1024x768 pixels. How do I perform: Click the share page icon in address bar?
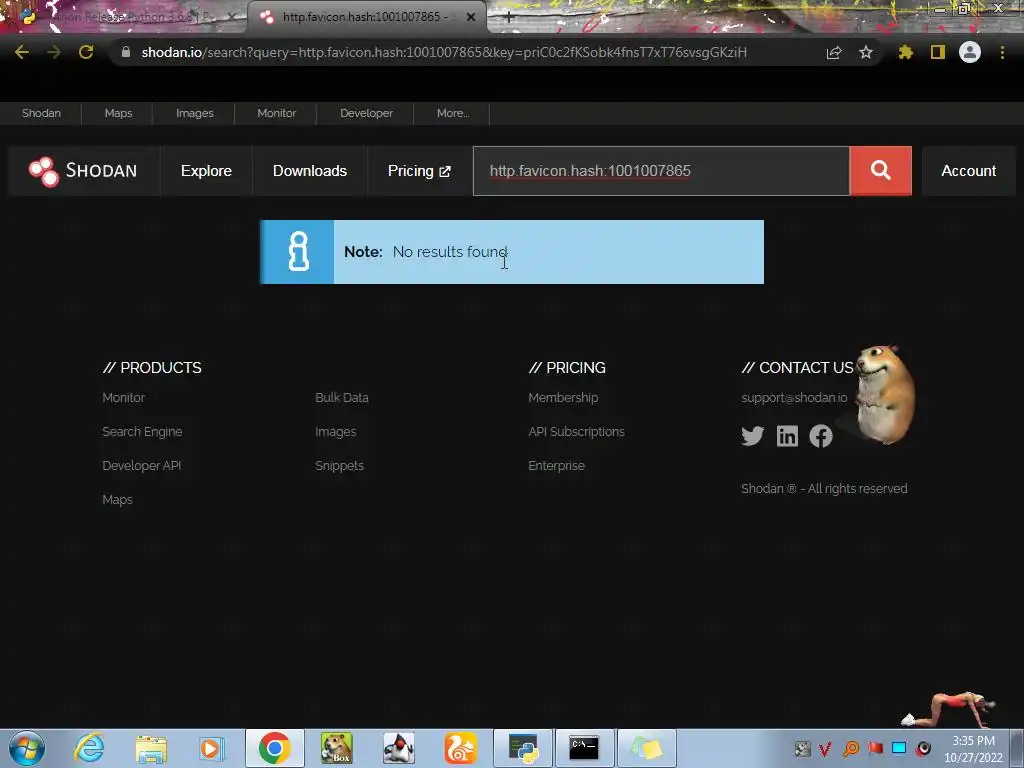(834, 53)
